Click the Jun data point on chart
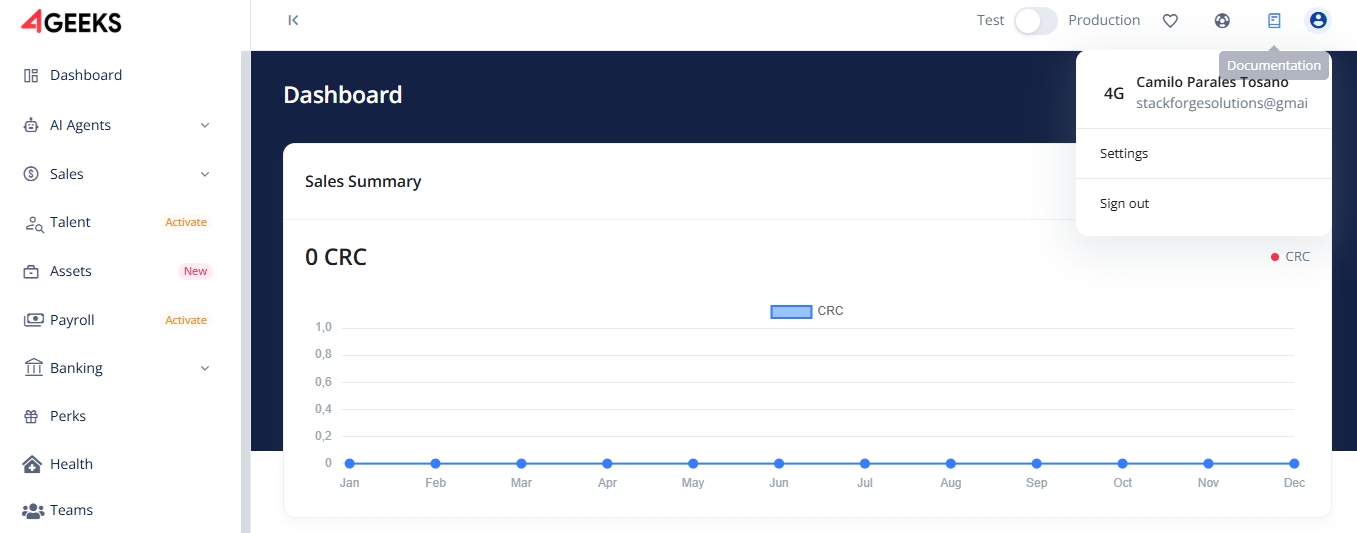This screenshot has width=1357, height=533. tap(779, 463)
